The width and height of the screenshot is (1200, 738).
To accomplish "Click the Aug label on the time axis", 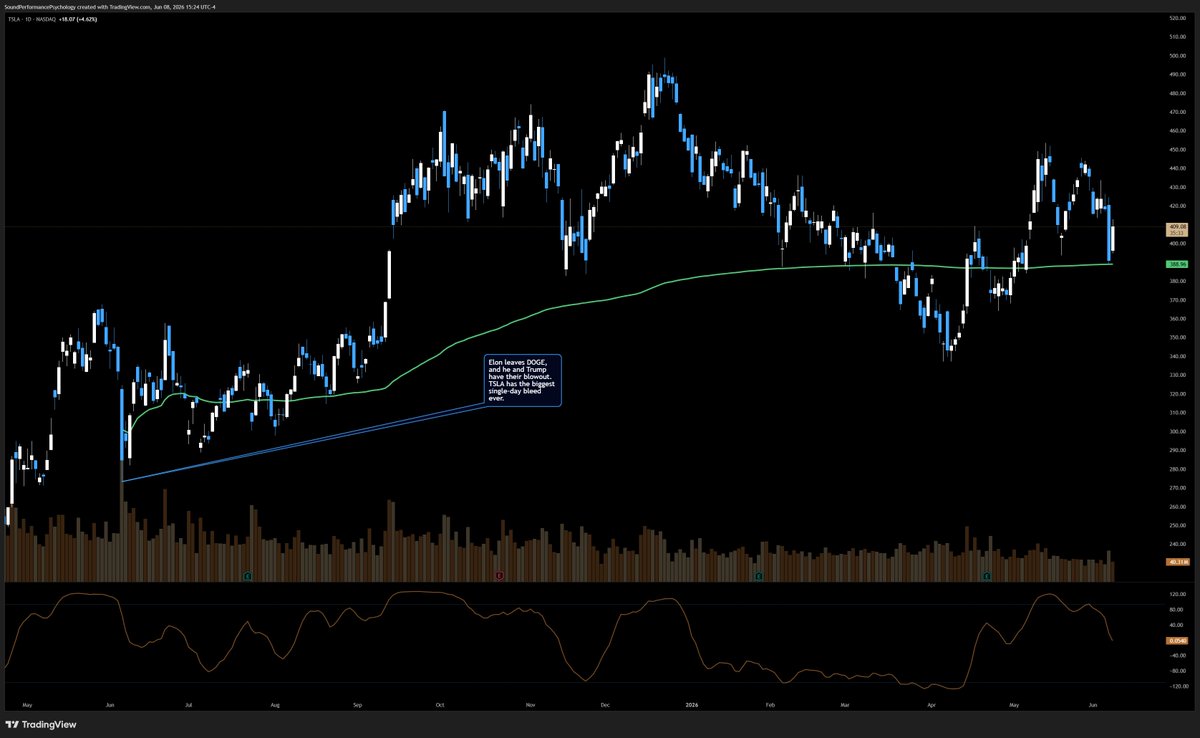I will [275, 704].
